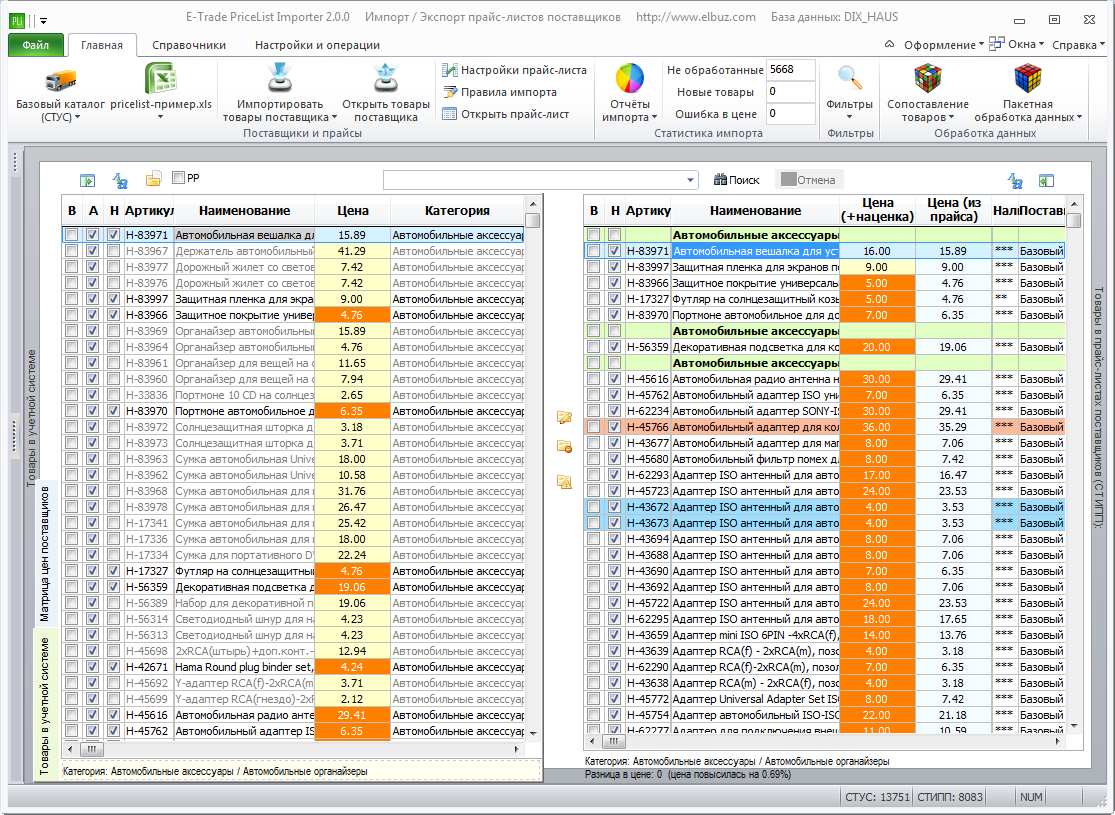Click right panel sort icon in top toolbar

tap(1015, 181)
